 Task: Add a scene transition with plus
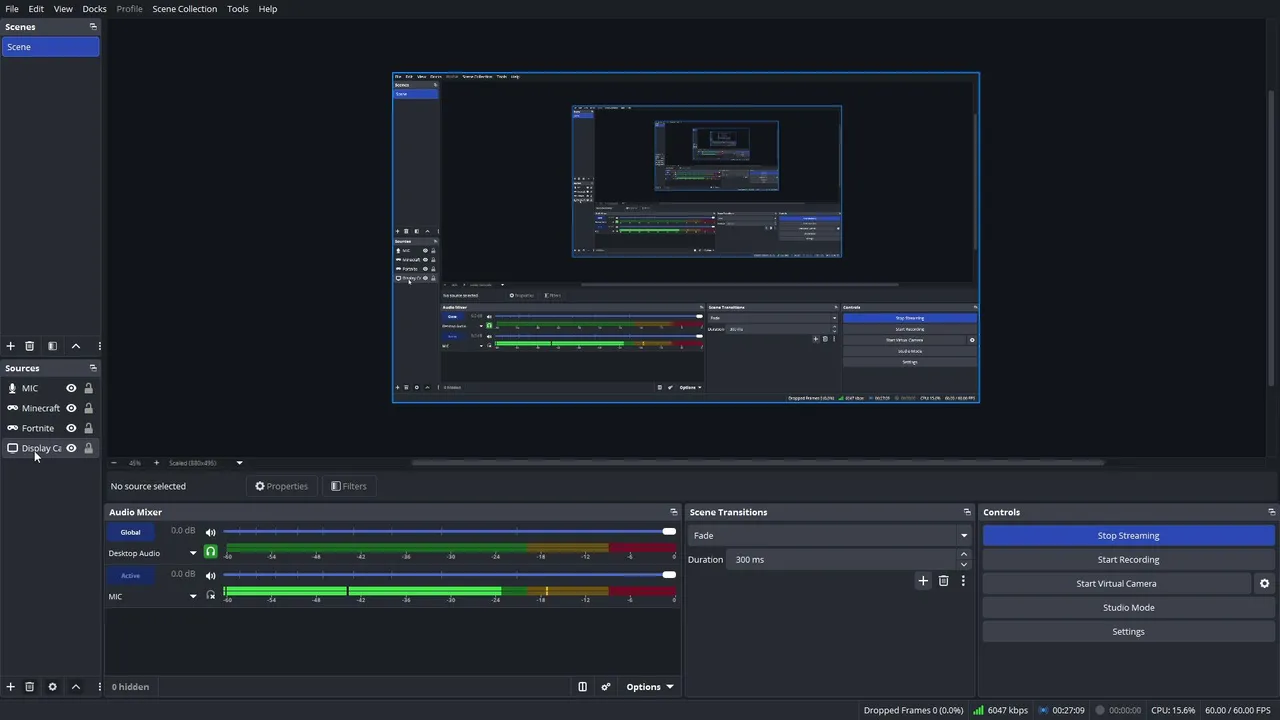[923, 581]
